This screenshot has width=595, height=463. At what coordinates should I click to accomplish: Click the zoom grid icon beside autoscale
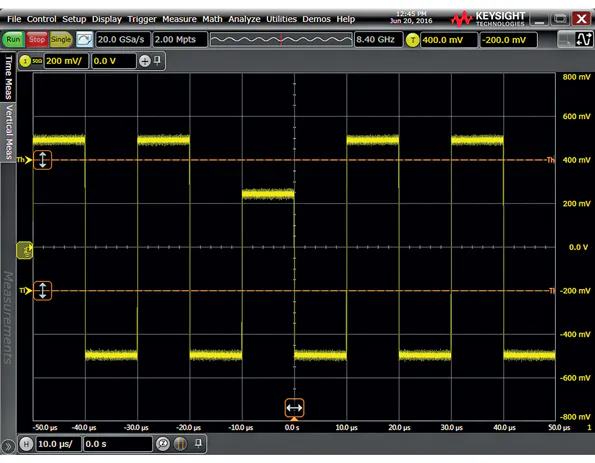[x=565, y=39]
